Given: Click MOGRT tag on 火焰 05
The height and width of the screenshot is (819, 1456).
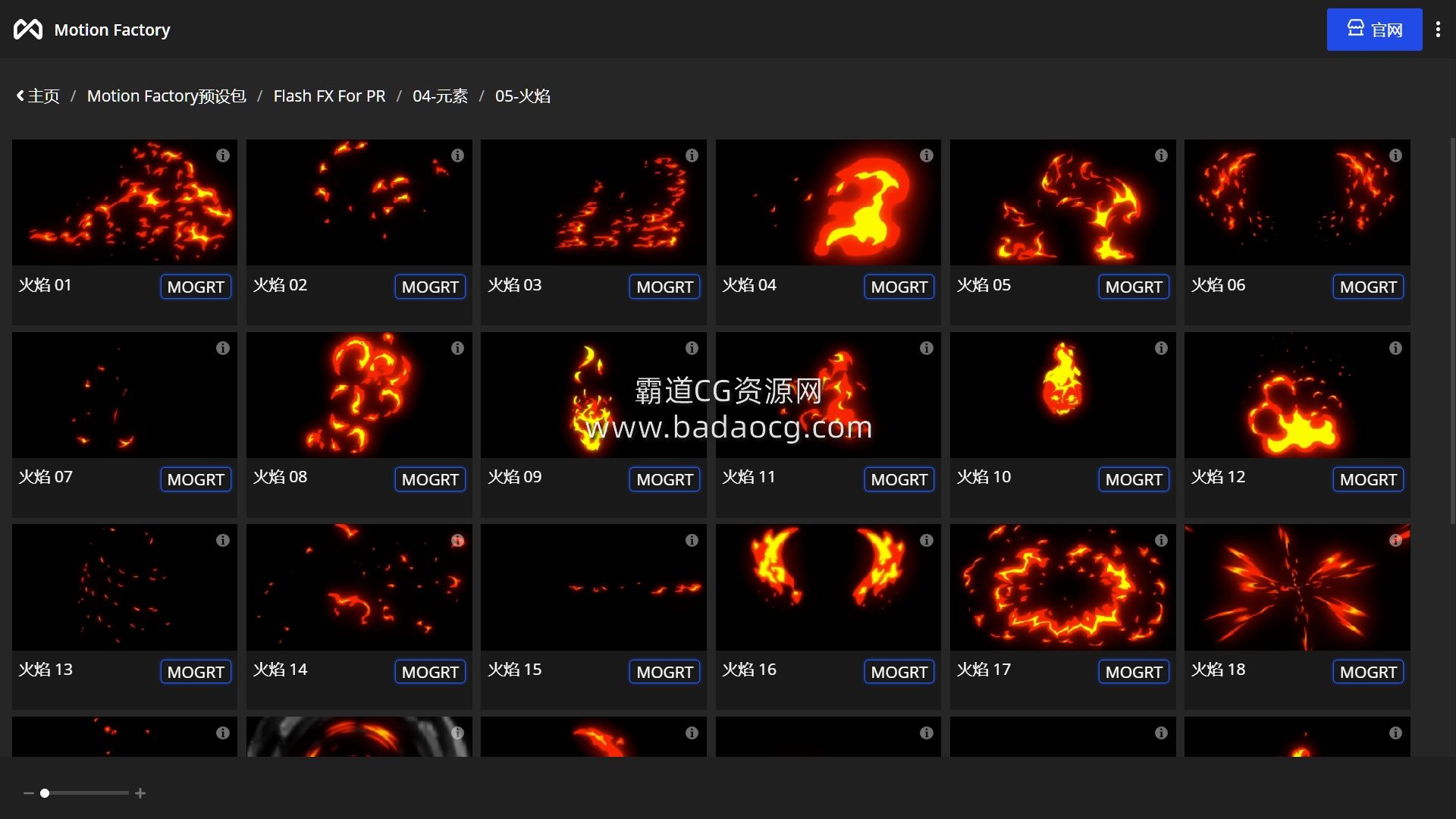Looking at the screenshot, I should [1134, 287].
